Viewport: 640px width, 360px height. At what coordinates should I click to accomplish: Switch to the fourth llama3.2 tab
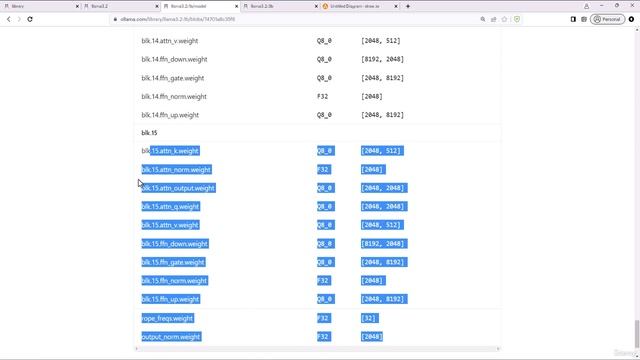tap(280, 6)
